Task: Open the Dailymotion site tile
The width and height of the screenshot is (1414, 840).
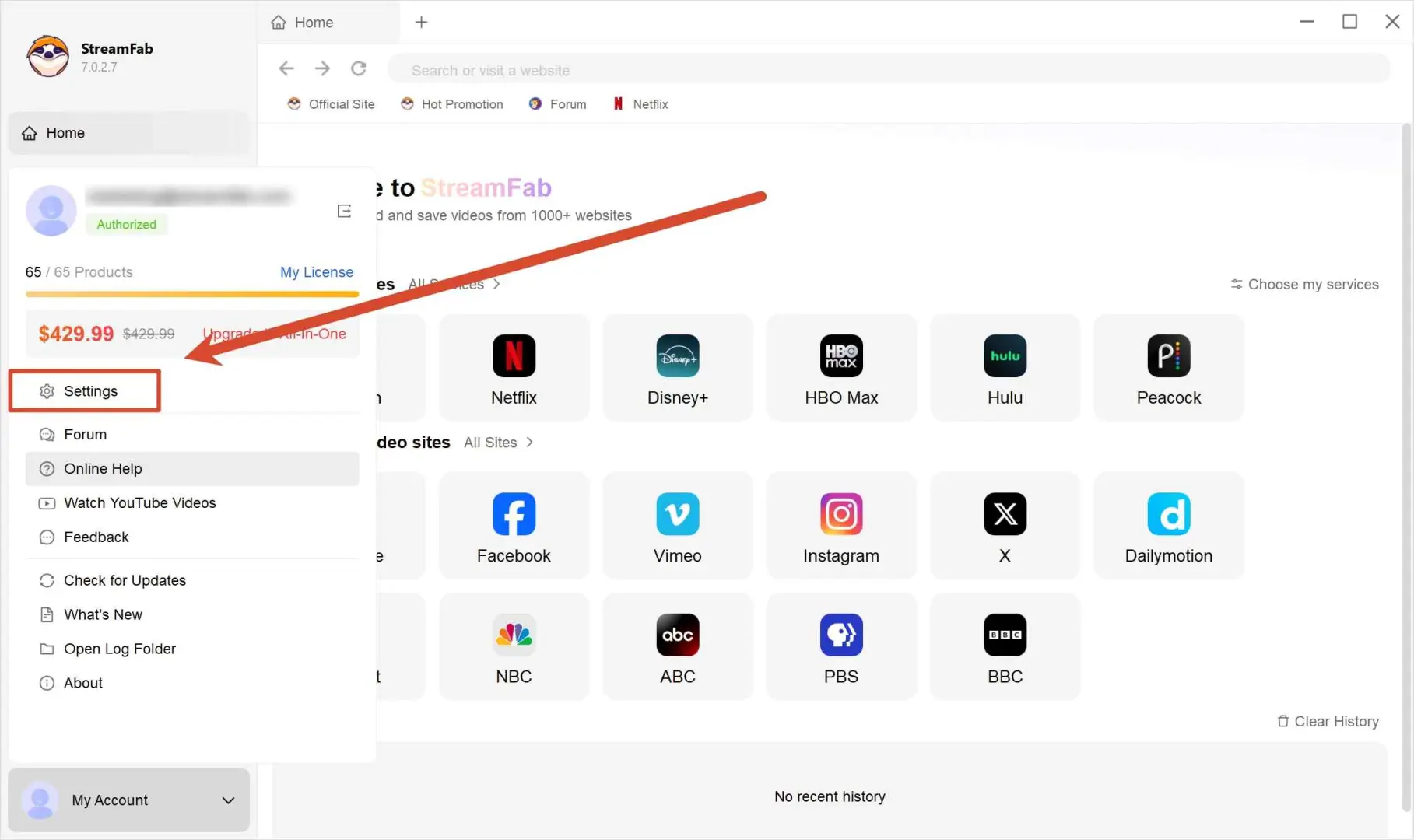Action: (x=1168, y=526)
